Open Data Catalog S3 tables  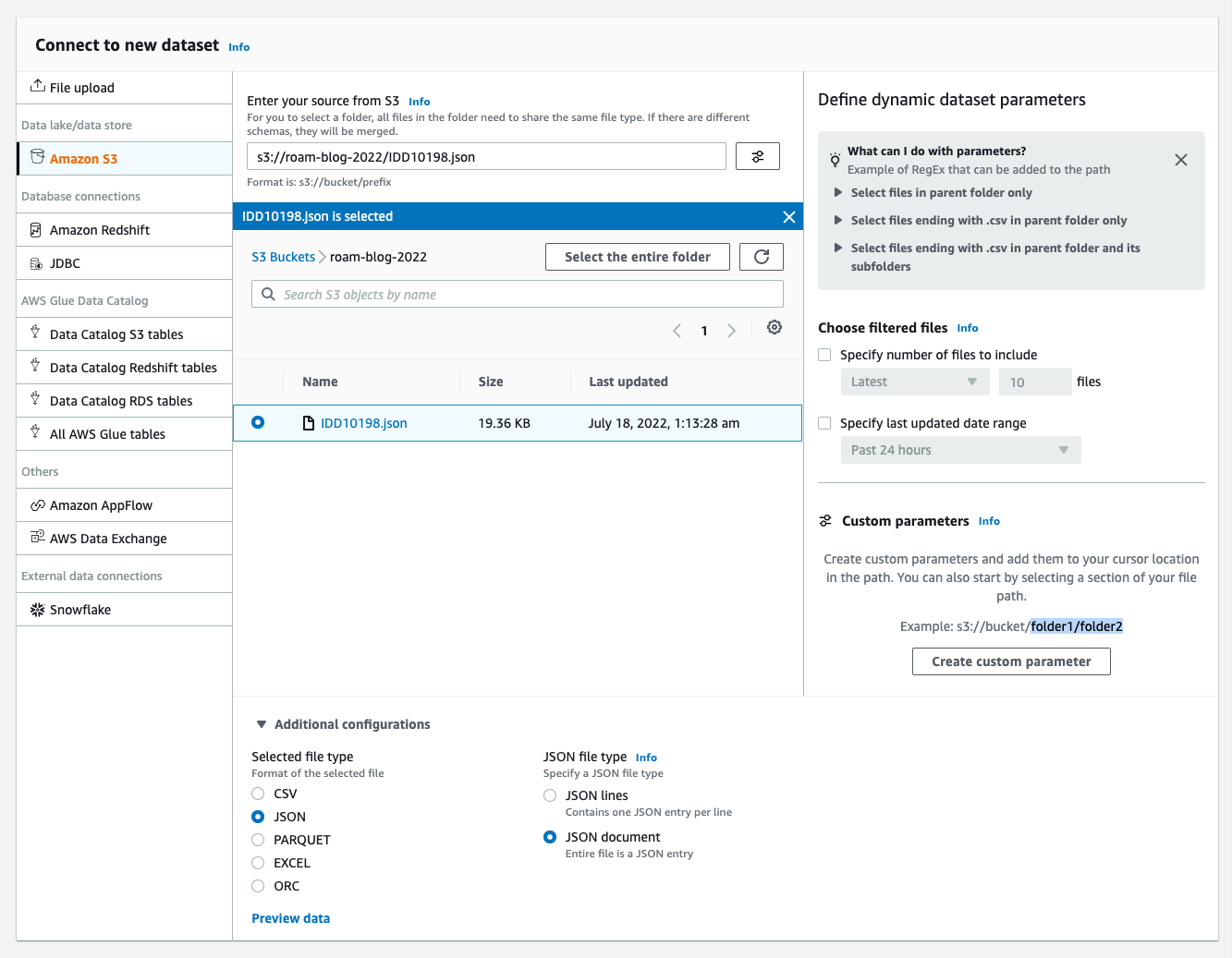(125, 334)
